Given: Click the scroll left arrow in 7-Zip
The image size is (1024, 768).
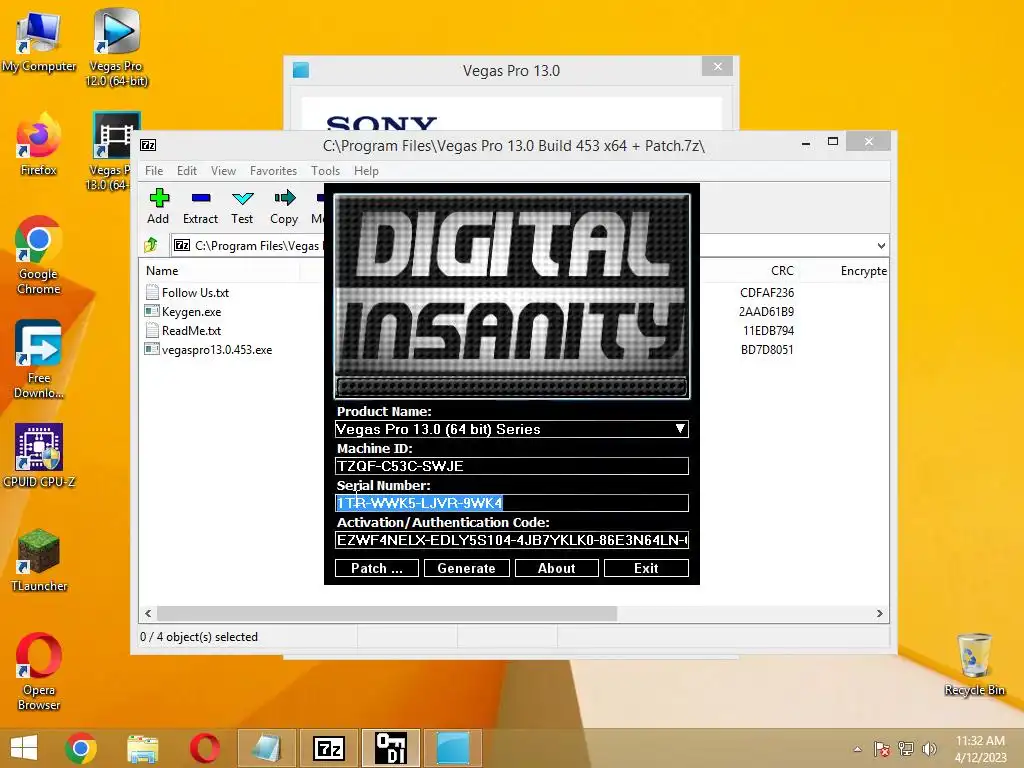Looking at the screenshot, I should (x=148, y=614).
